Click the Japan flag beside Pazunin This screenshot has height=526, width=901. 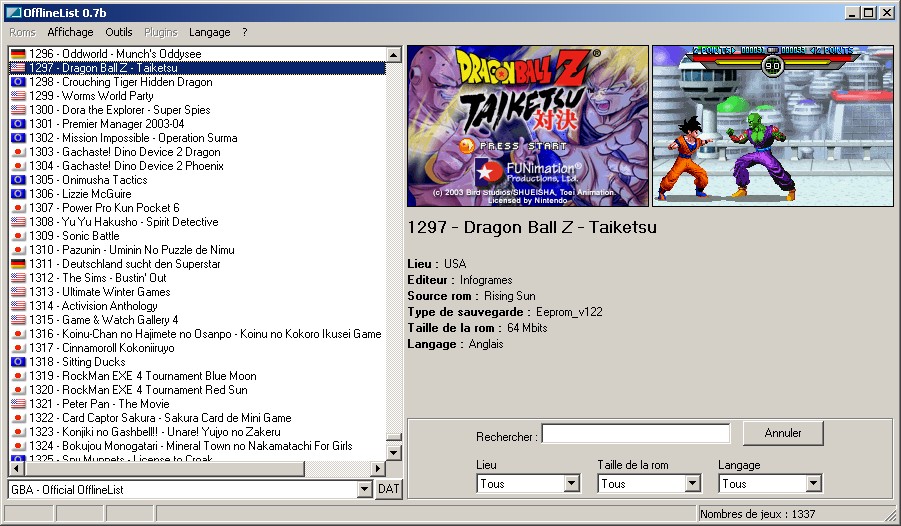(18, 249)
